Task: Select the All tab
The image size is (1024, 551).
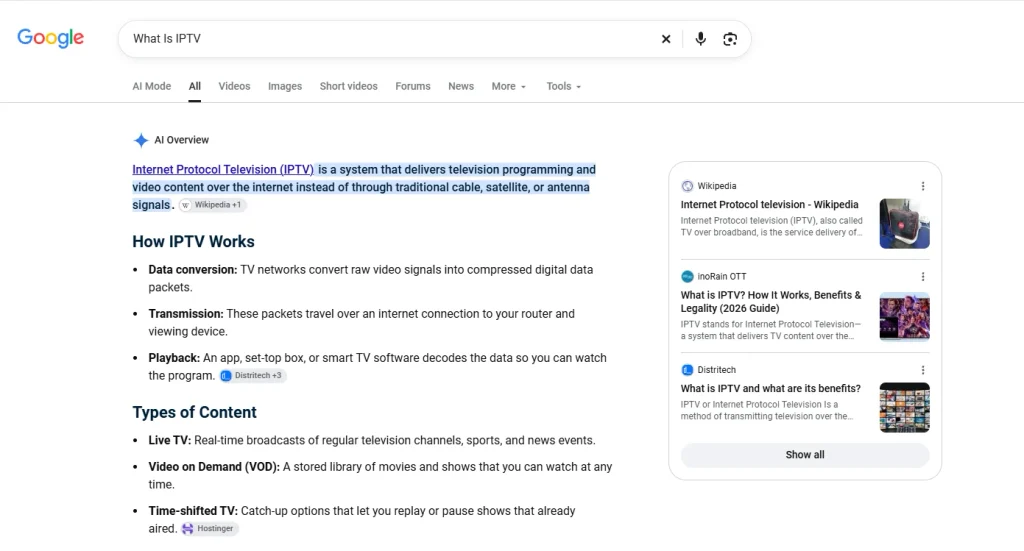Action: 195,86
